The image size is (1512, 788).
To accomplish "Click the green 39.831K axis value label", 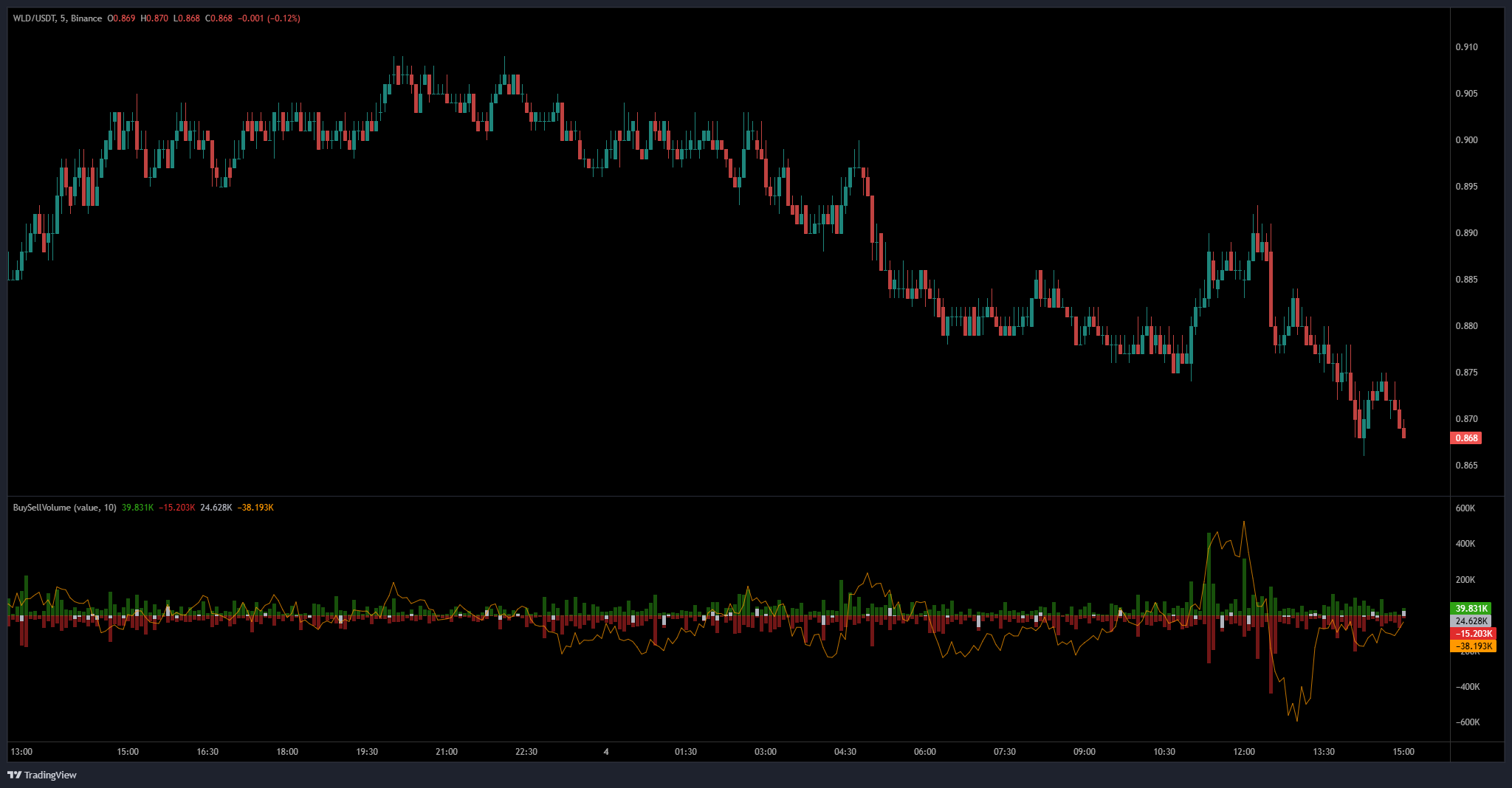I will [1471, 609].
